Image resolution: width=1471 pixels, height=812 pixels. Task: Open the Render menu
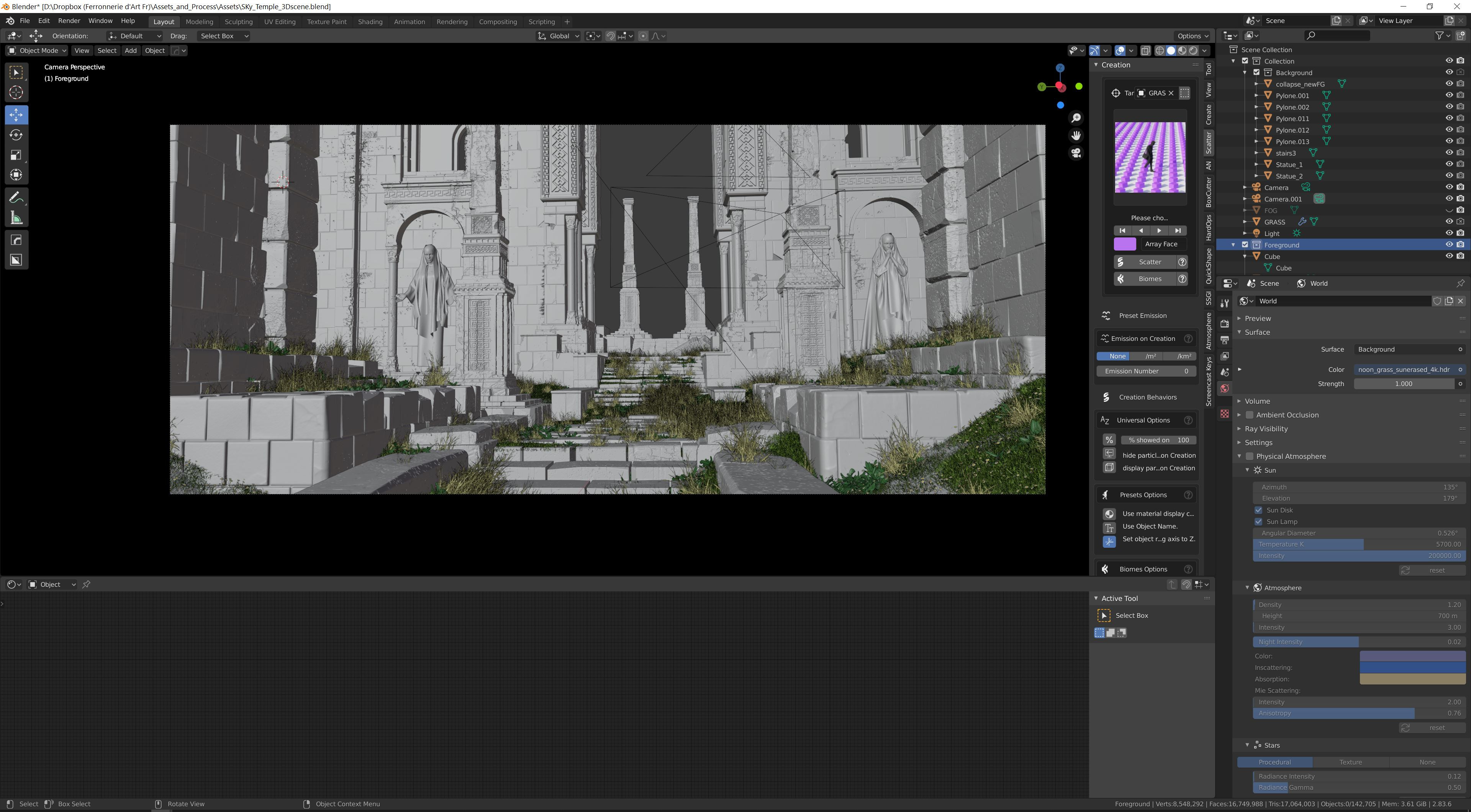69,21
